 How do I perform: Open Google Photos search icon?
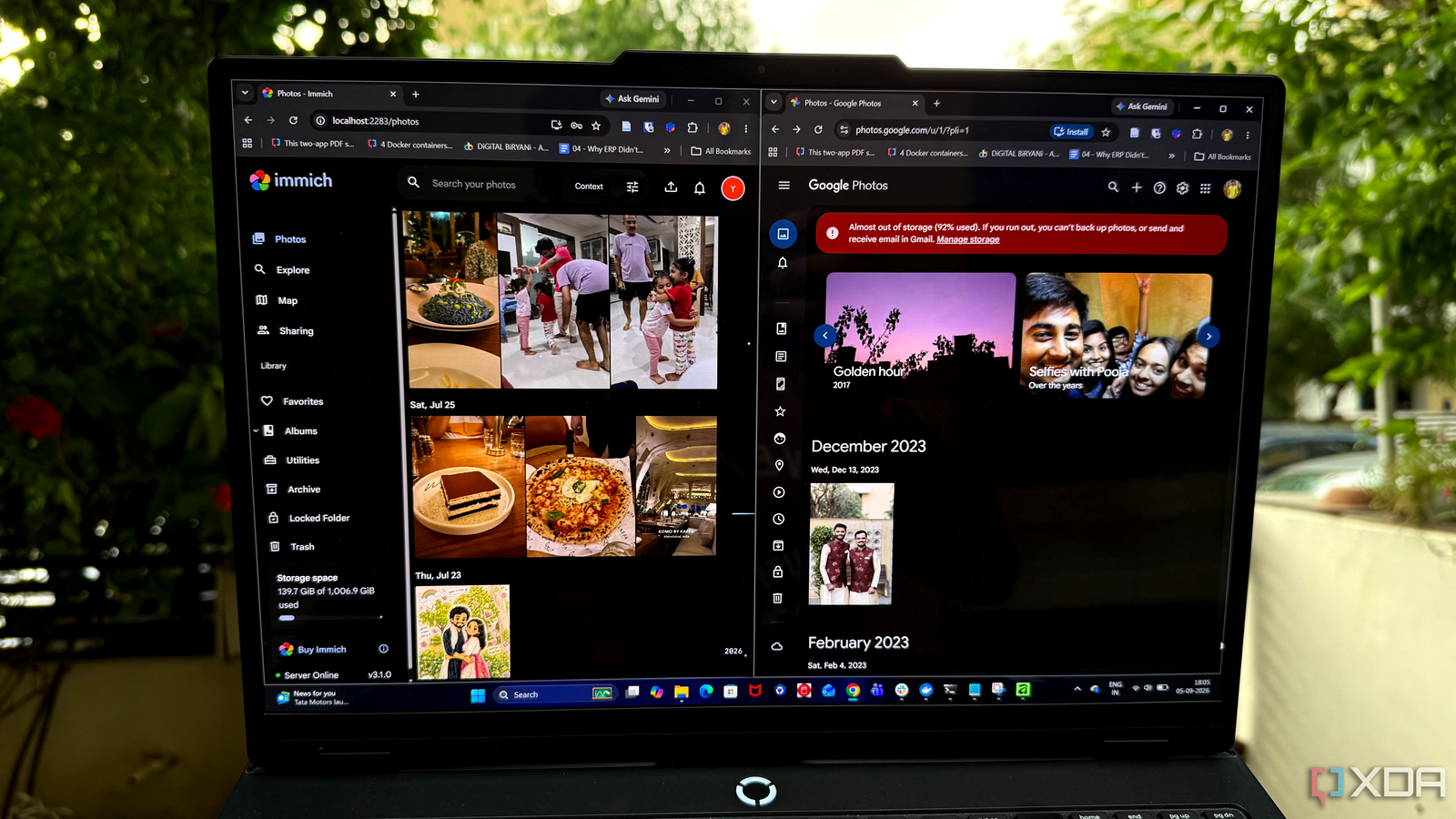click(1113, 187)
